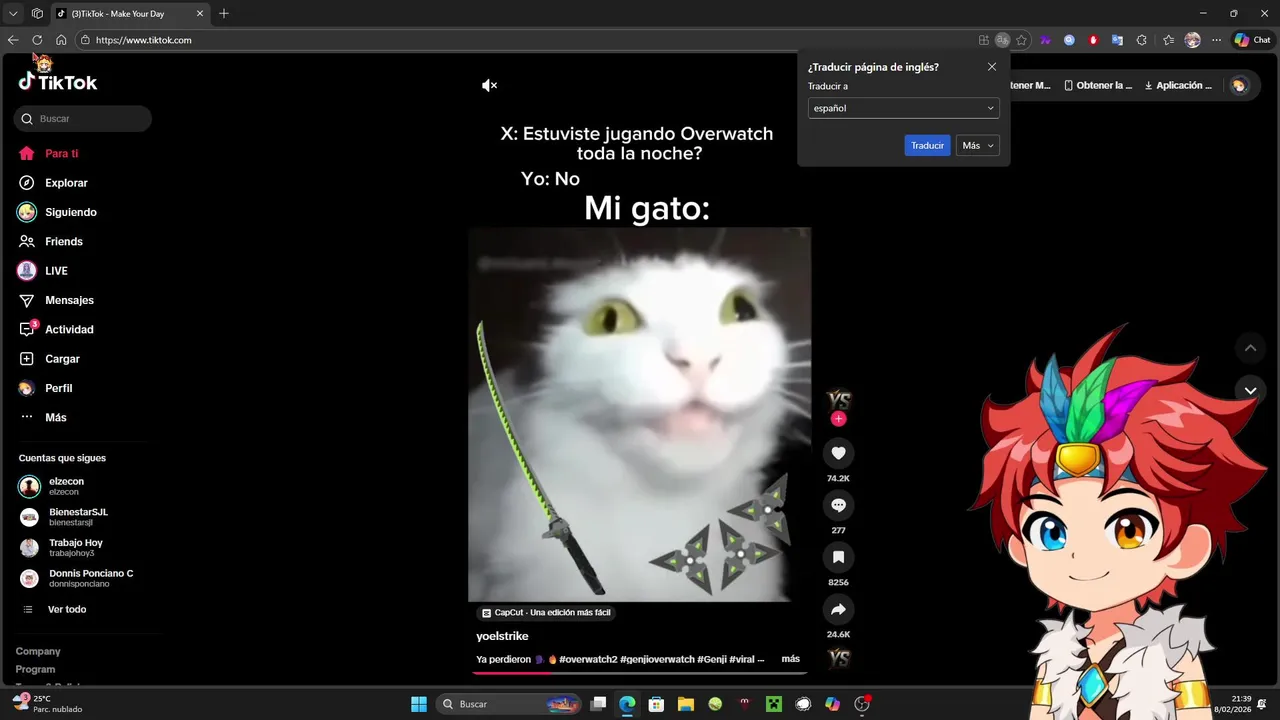Open the Donnis Ponciano C account
The width and height of the screenshot is (1280, 720).
(76, 578)
